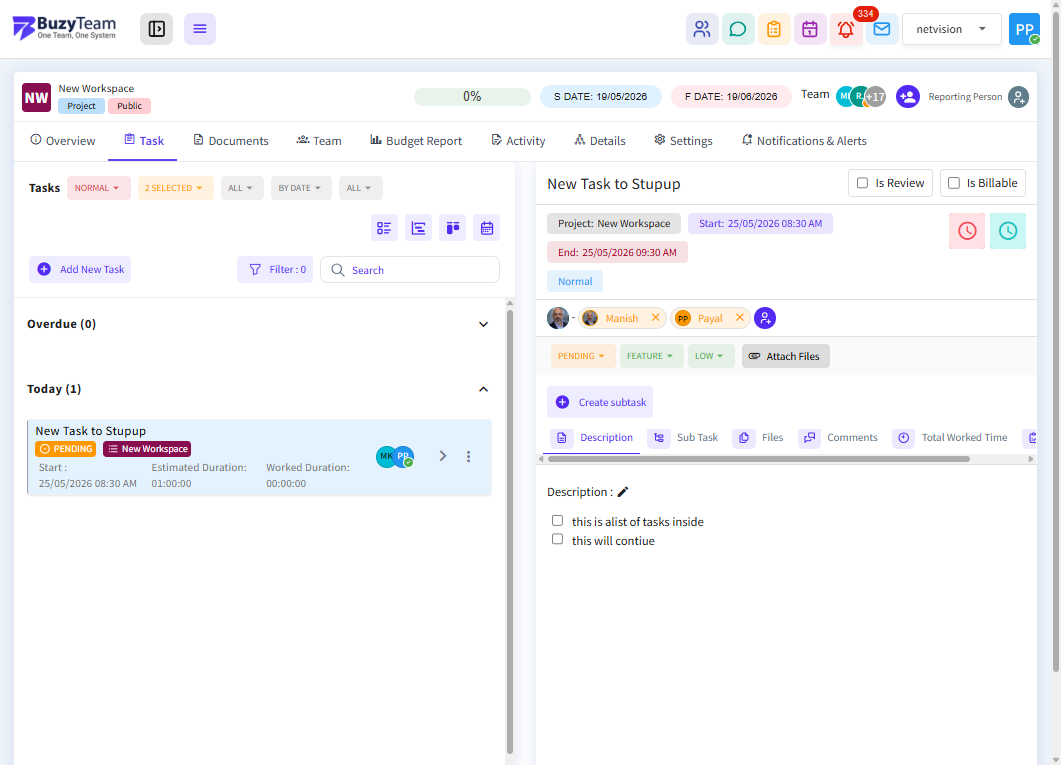Switch to list view icon

tap(384, 228)
